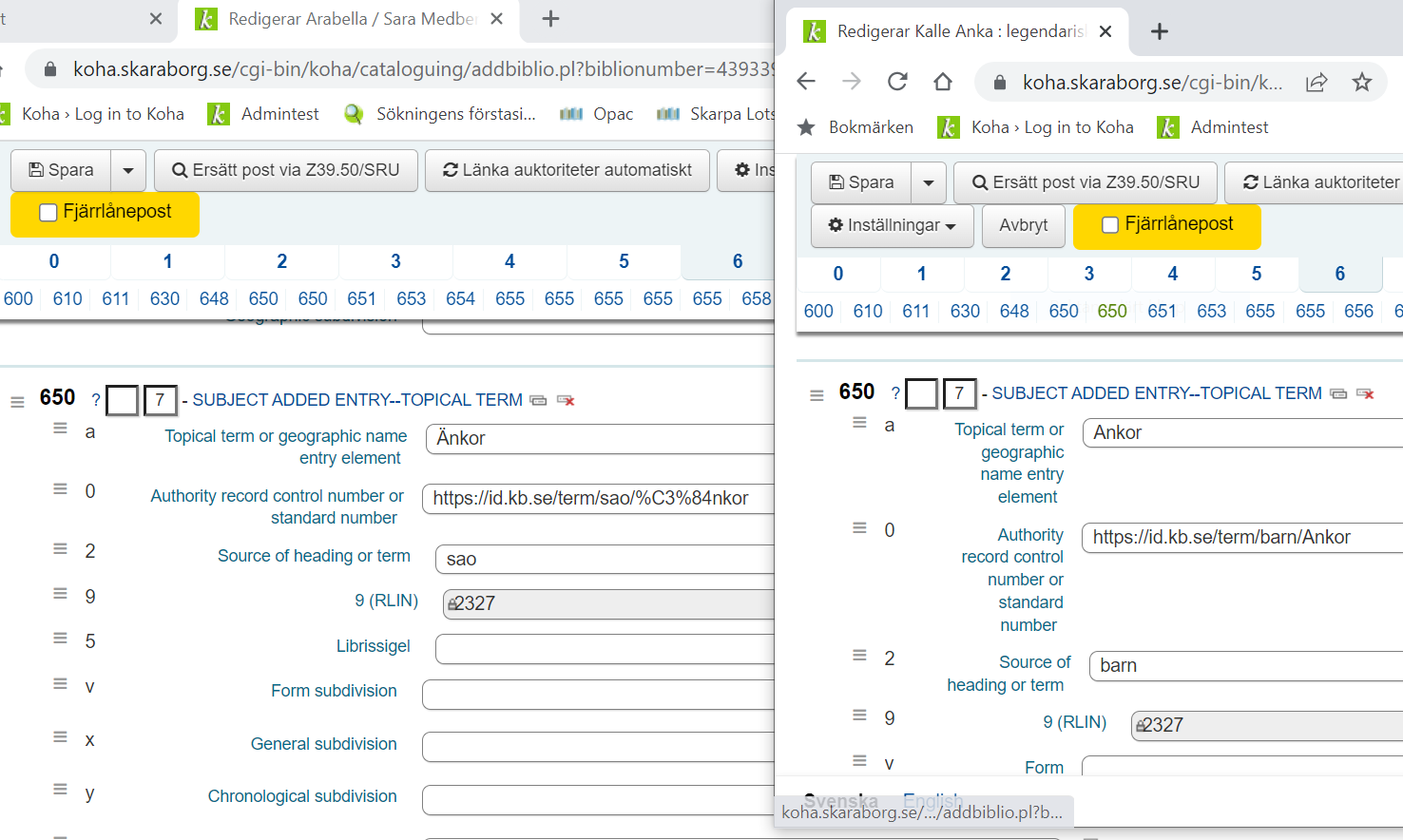Image resolution: width=1403 pixels, height=840 pixels.
Task: Open Spara dropdown caret in right window
Action: click(929, 183)
